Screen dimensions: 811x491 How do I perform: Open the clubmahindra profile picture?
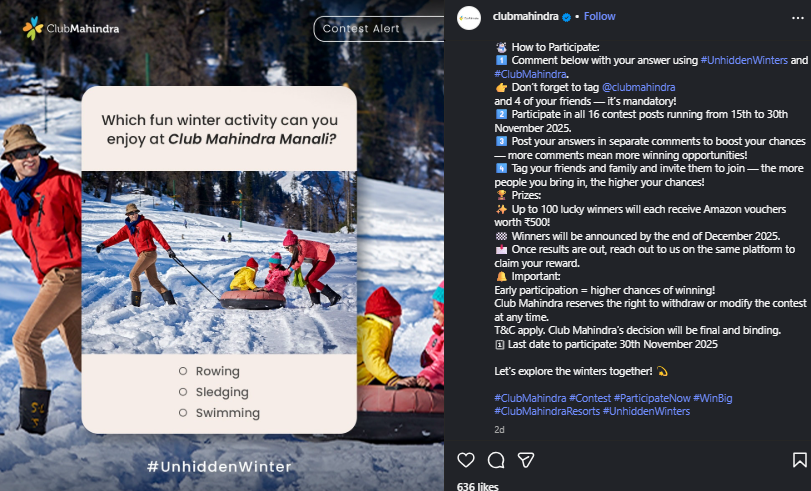point(469,18)
